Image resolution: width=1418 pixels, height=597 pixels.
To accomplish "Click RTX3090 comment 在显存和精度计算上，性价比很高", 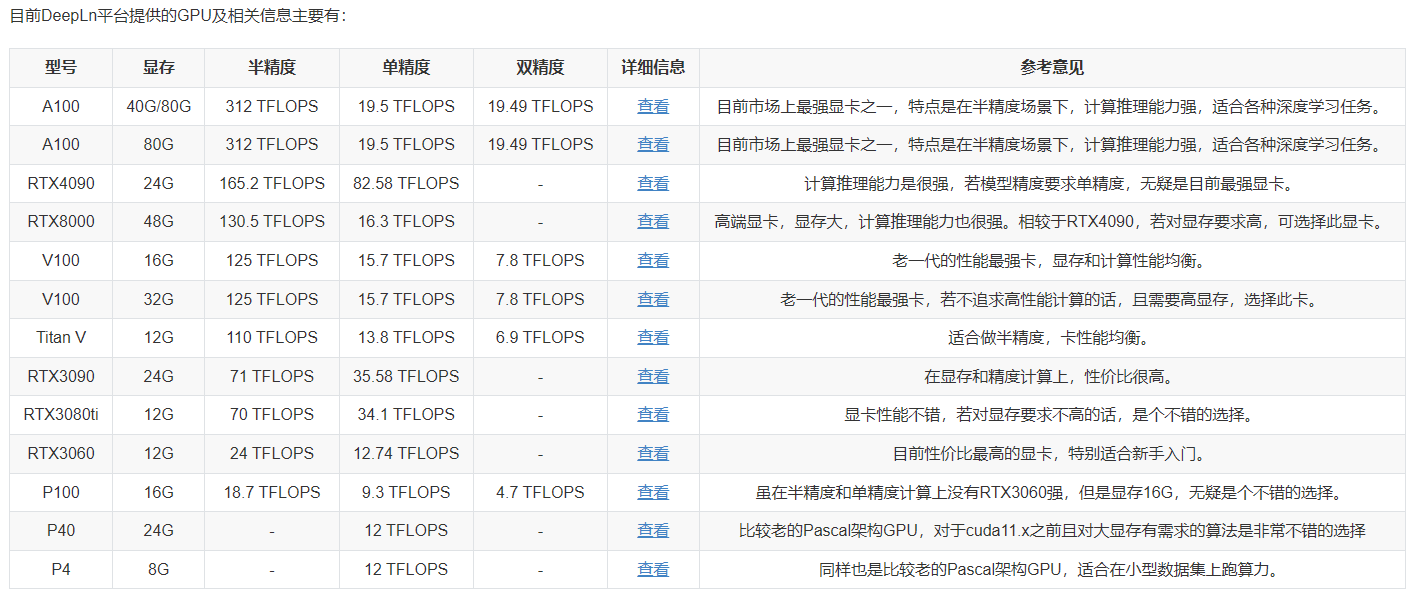I will tap(1052, 377).
